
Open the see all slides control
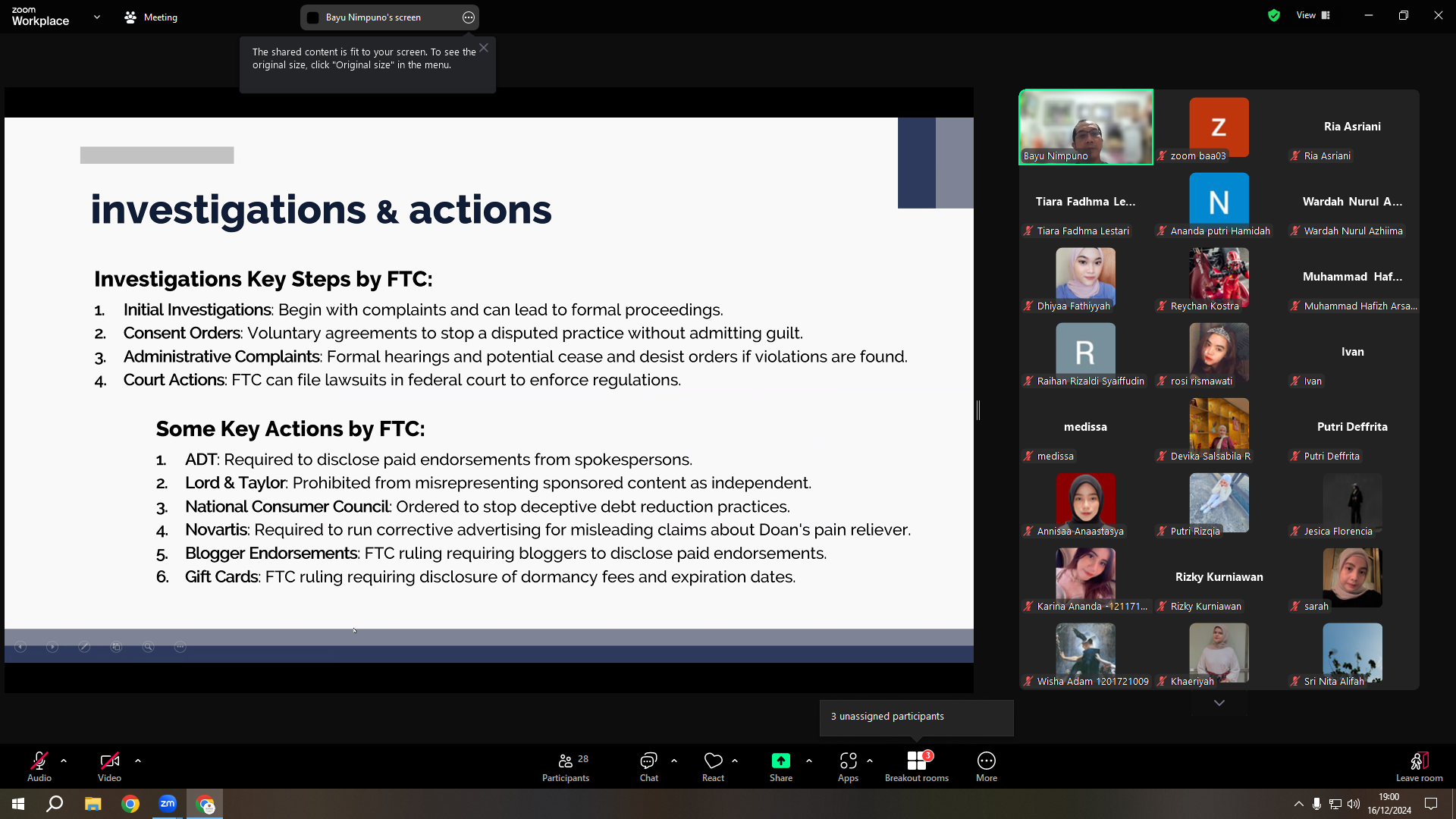pos(116,647)
